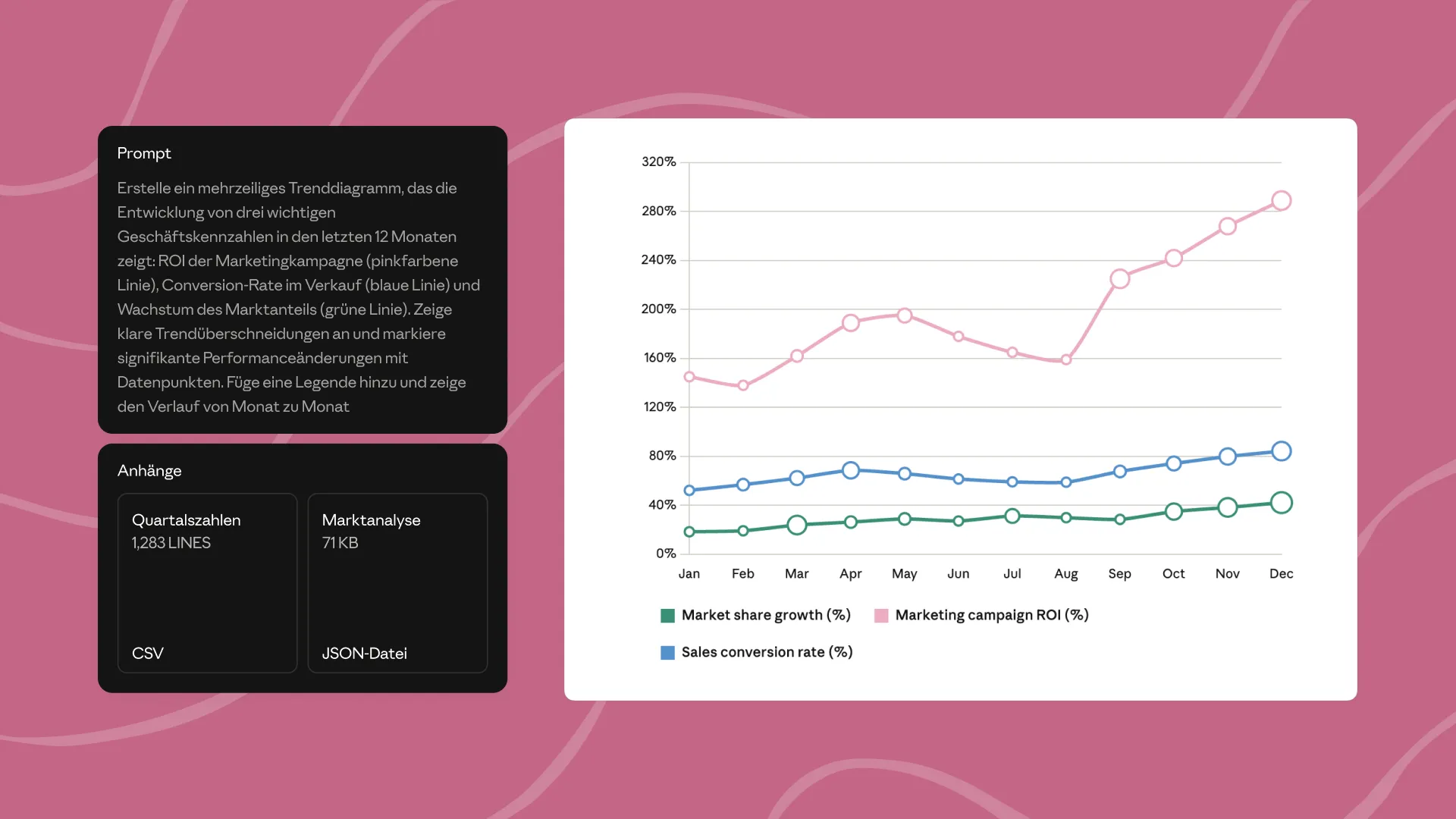Click the September data point on pink ROI line
1456x819 pixels.
pyautogui.click(x=1119, y=279)
